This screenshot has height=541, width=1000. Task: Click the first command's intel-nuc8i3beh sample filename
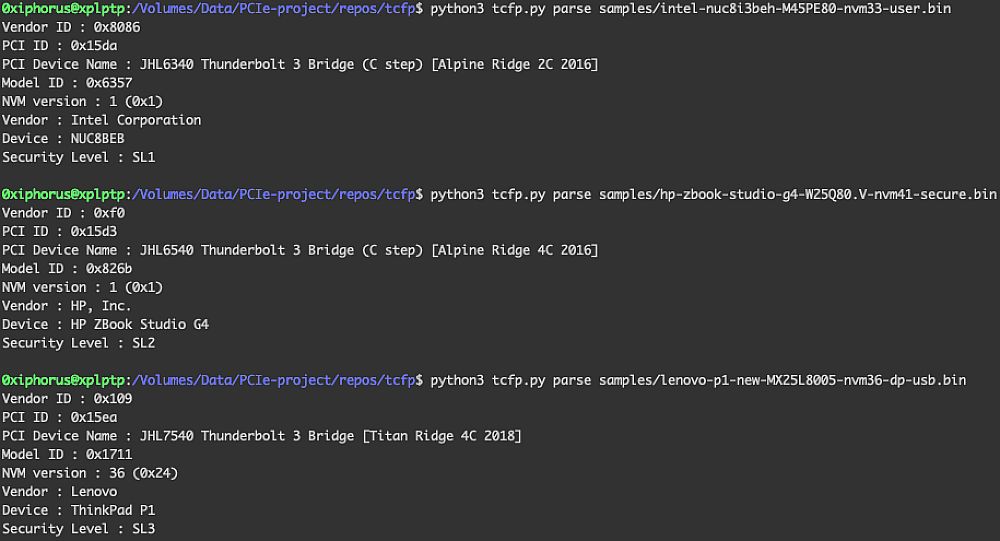click(x=775, y=8)
